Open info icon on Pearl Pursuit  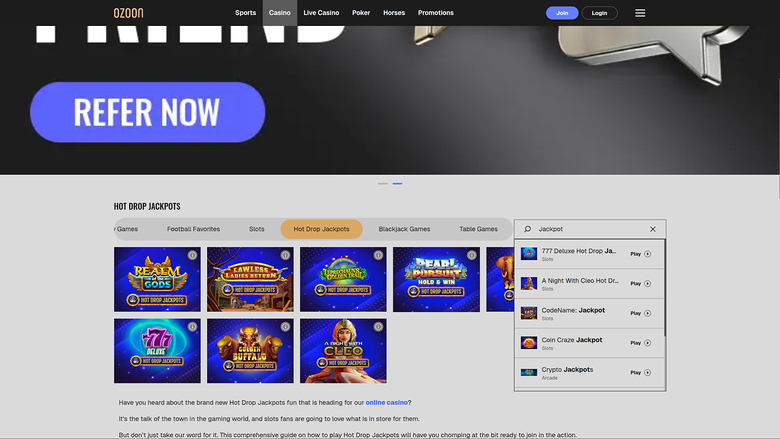point(471,255)
